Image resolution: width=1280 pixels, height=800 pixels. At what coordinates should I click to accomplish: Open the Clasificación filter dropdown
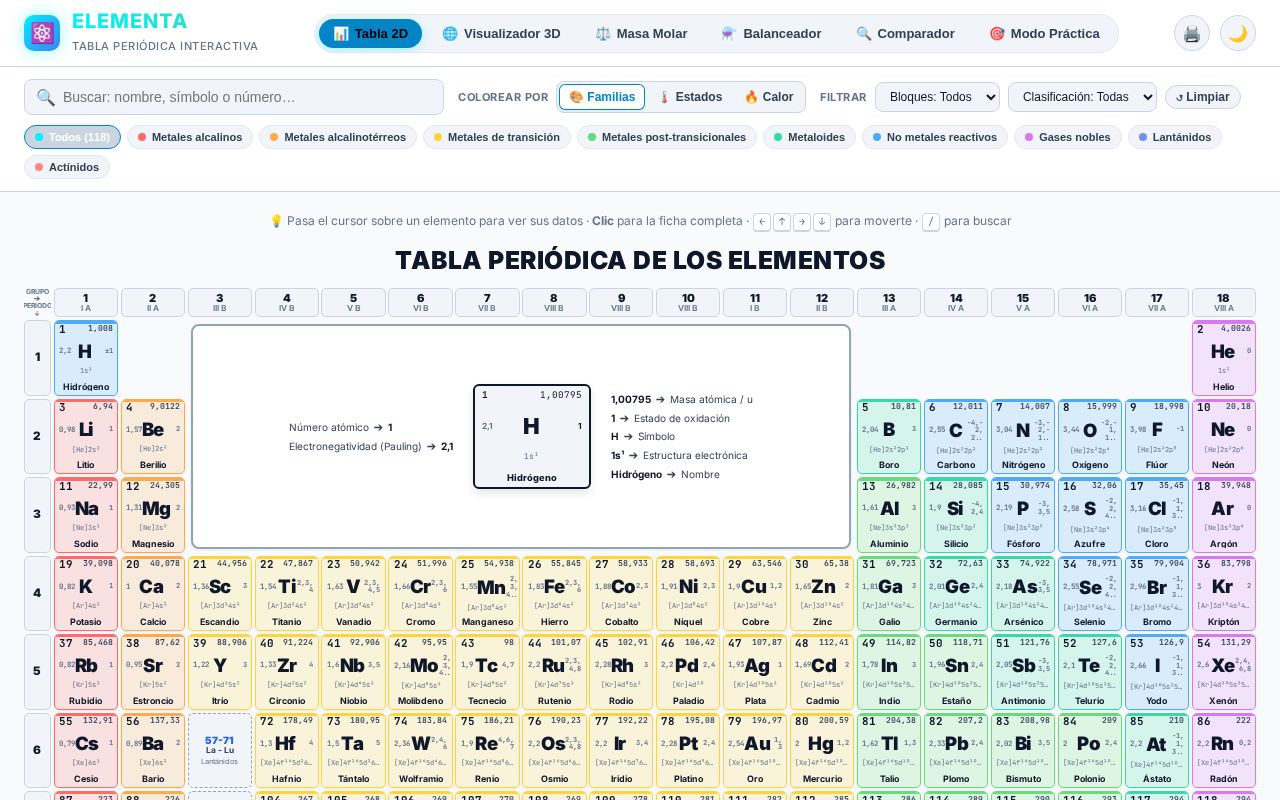pyautogui.click(x=1082, y=97)
